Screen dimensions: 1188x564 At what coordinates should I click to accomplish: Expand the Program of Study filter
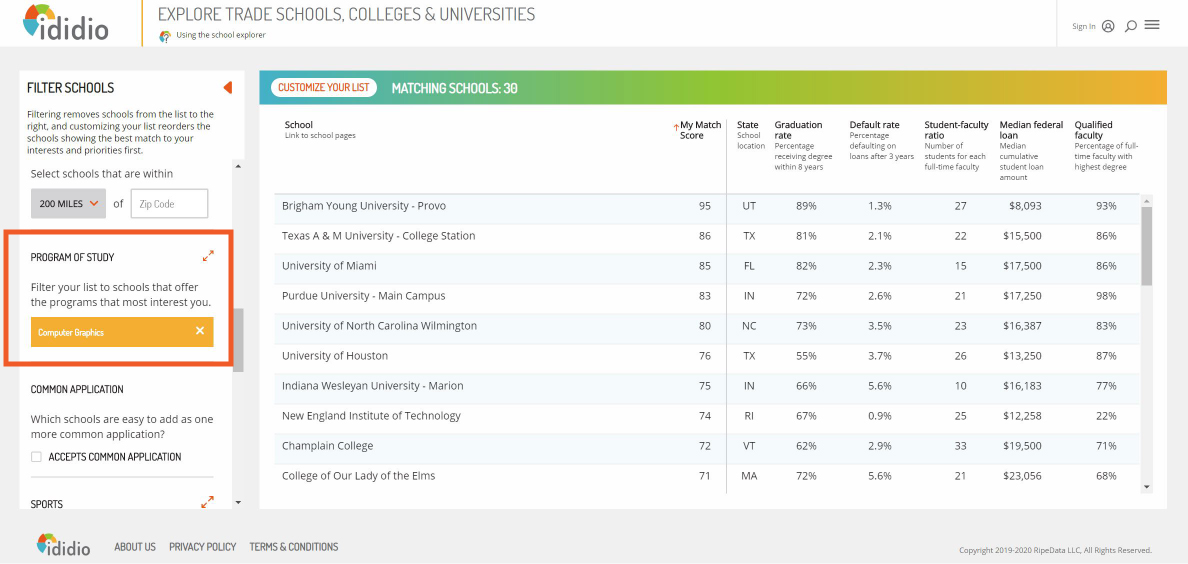click(x=208, y=256)
